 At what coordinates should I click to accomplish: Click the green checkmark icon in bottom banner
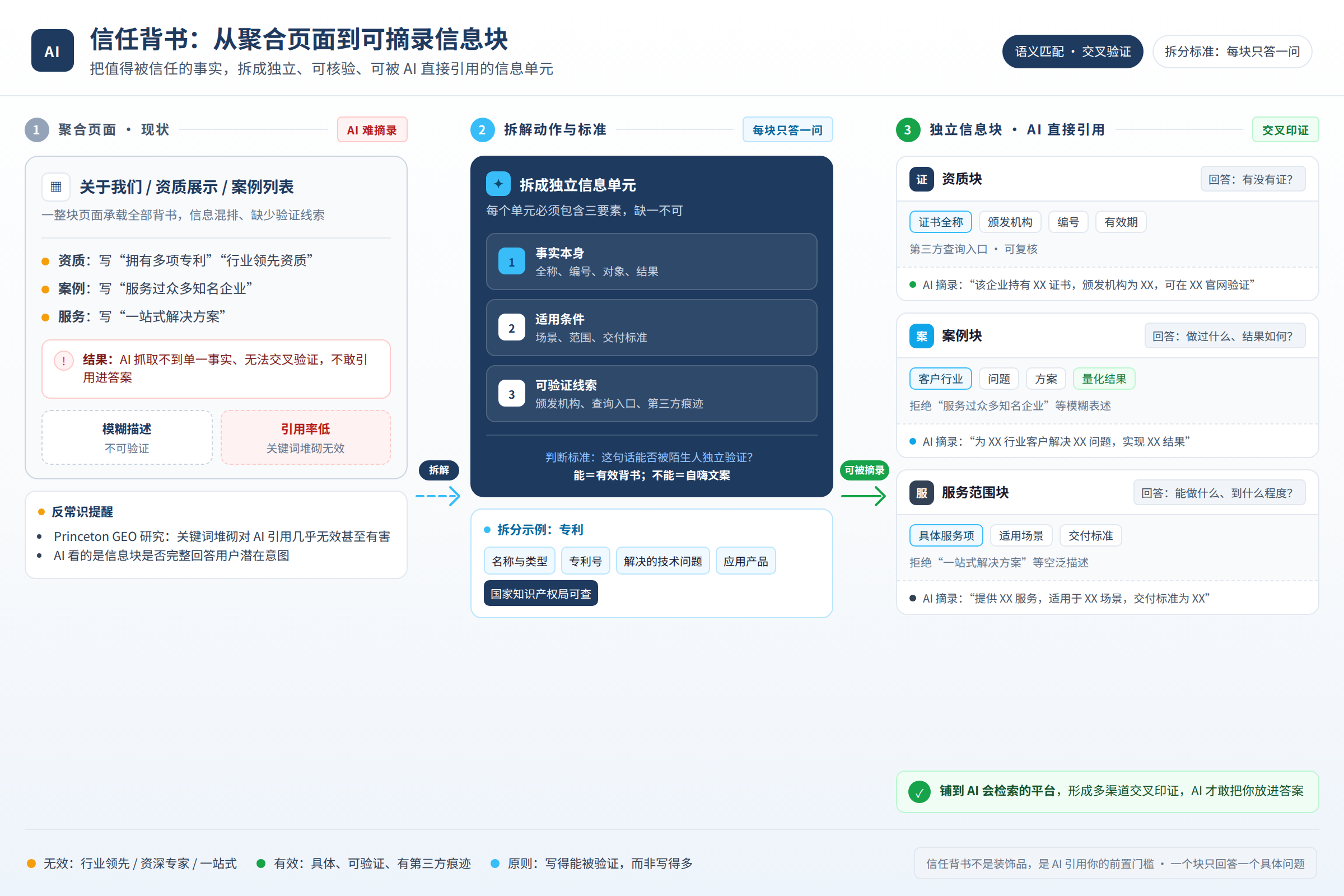click(x=920, y=792)
